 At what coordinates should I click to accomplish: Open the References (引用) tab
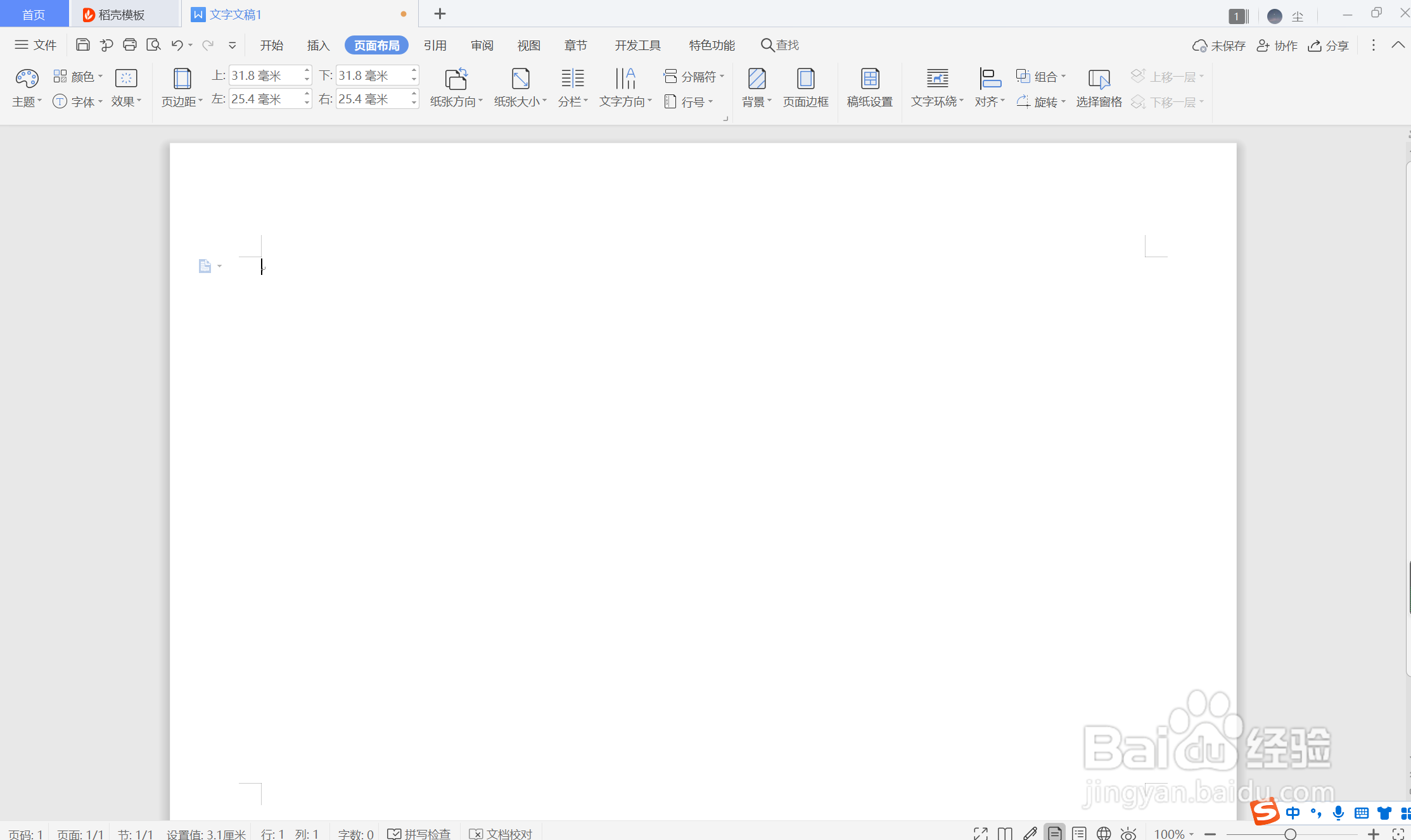point(435,45)
